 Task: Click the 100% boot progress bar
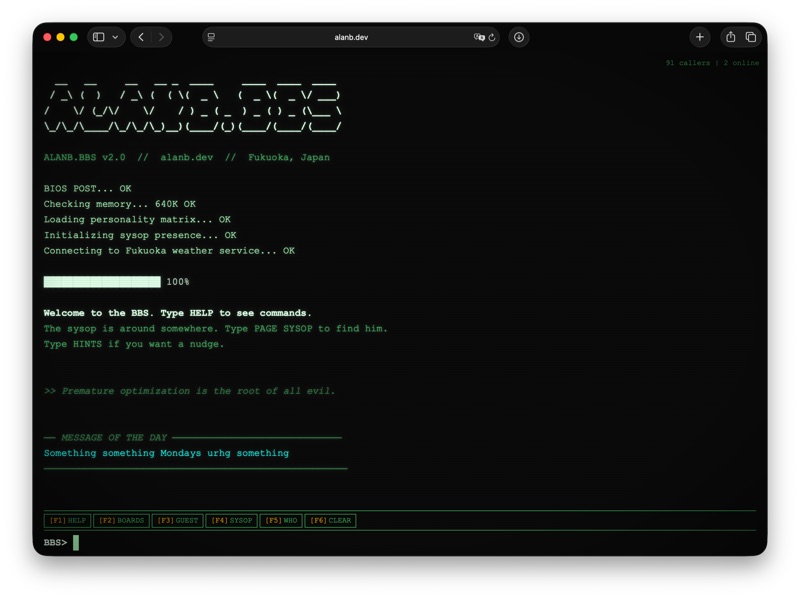pos(102,282)
